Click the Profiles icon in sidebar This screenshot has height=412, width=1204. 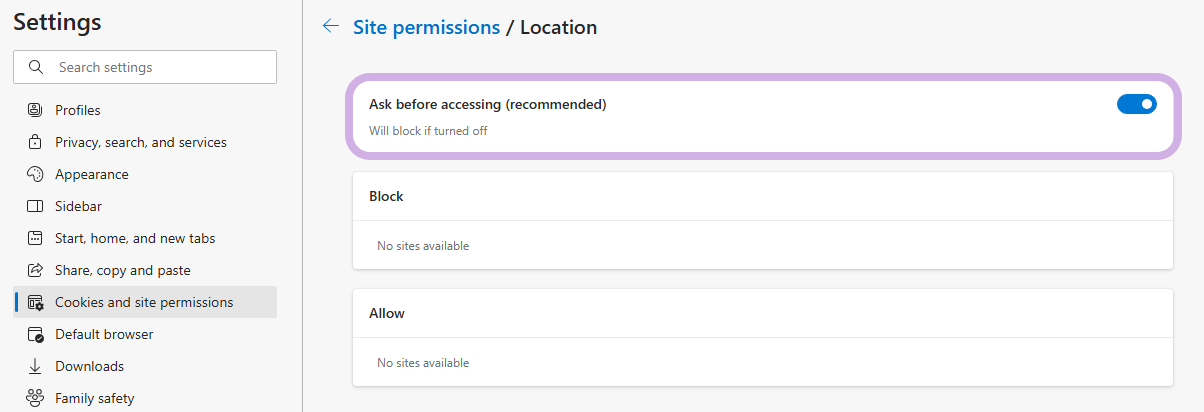(x=35, y=110)
